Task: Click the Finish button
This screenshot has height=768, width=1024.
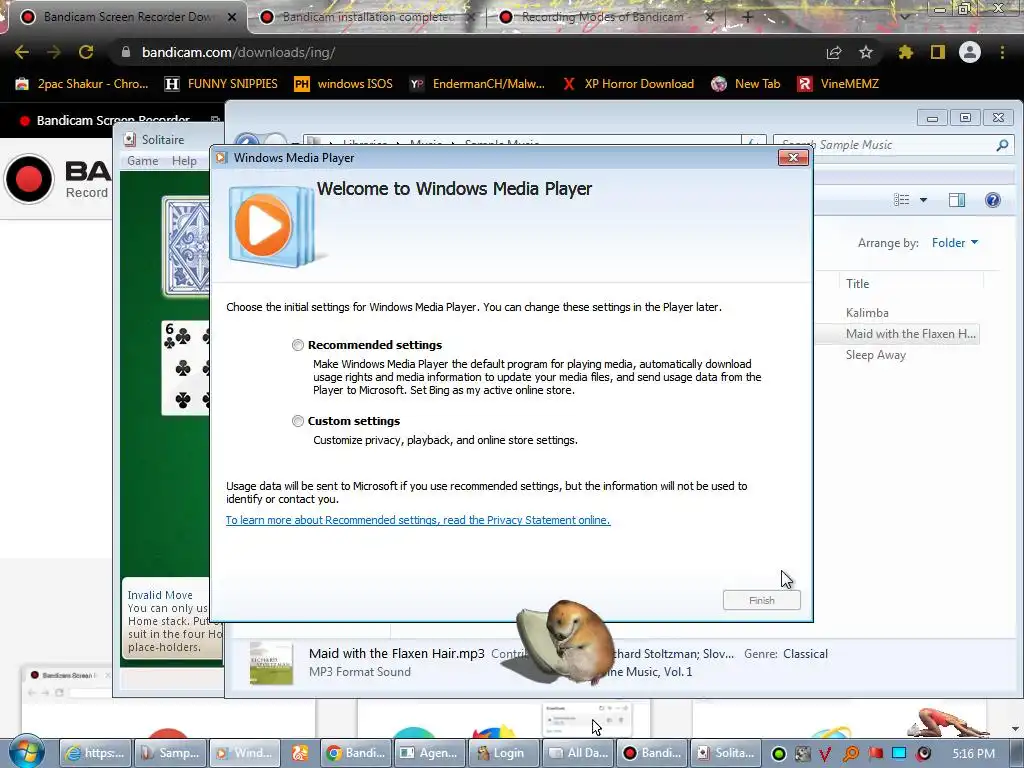Action: click(x=761, y=600)
